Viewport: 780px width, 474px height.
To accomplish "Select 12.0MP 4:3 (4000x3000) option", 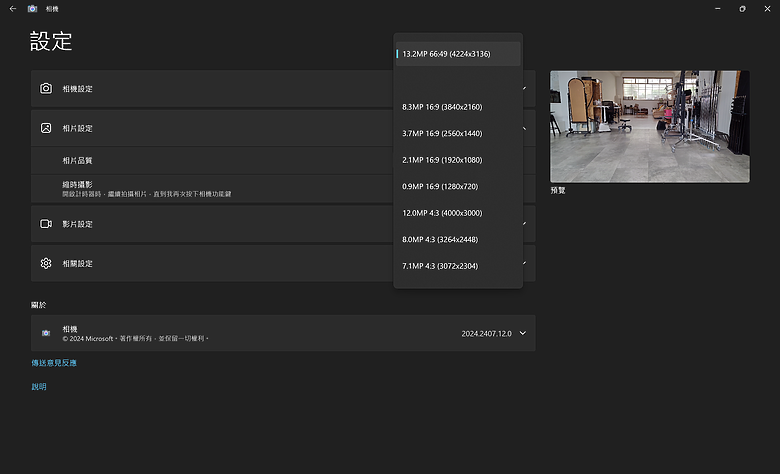I will [458, 213].
